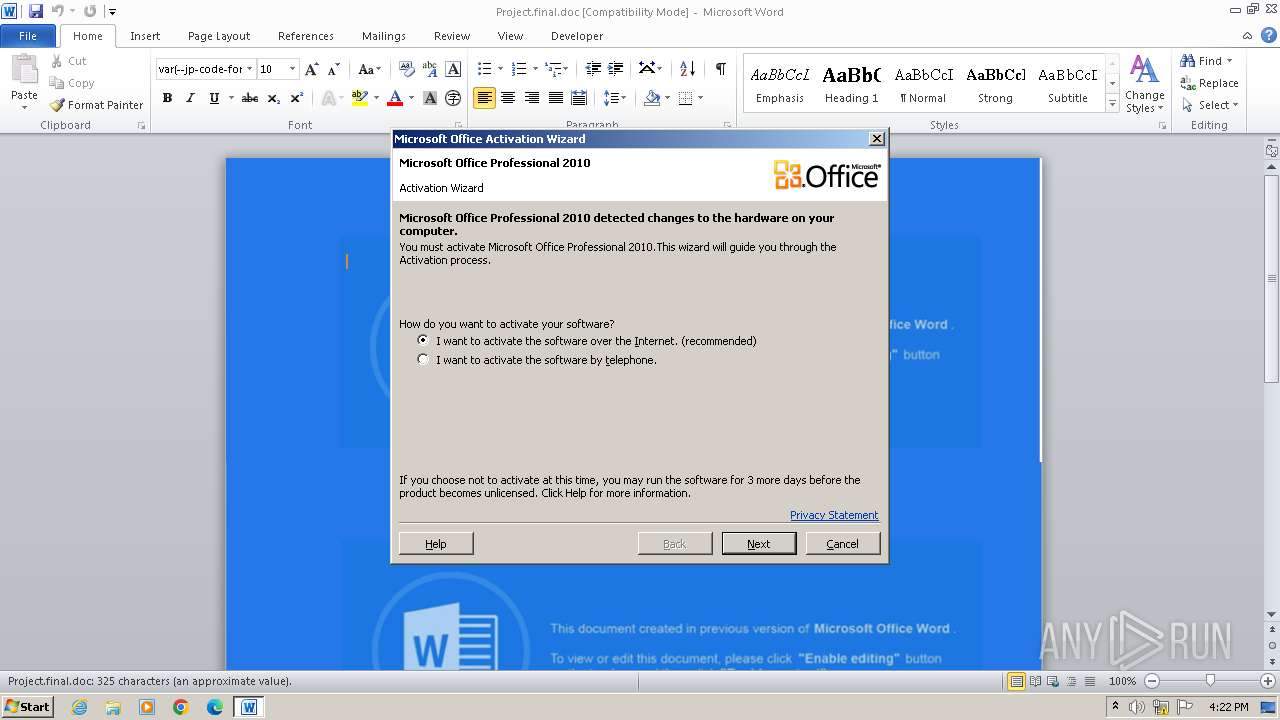The height and width of the screenshot is (720, 1280).
Task: Open the View tab
Action: (x=510, y=36)
